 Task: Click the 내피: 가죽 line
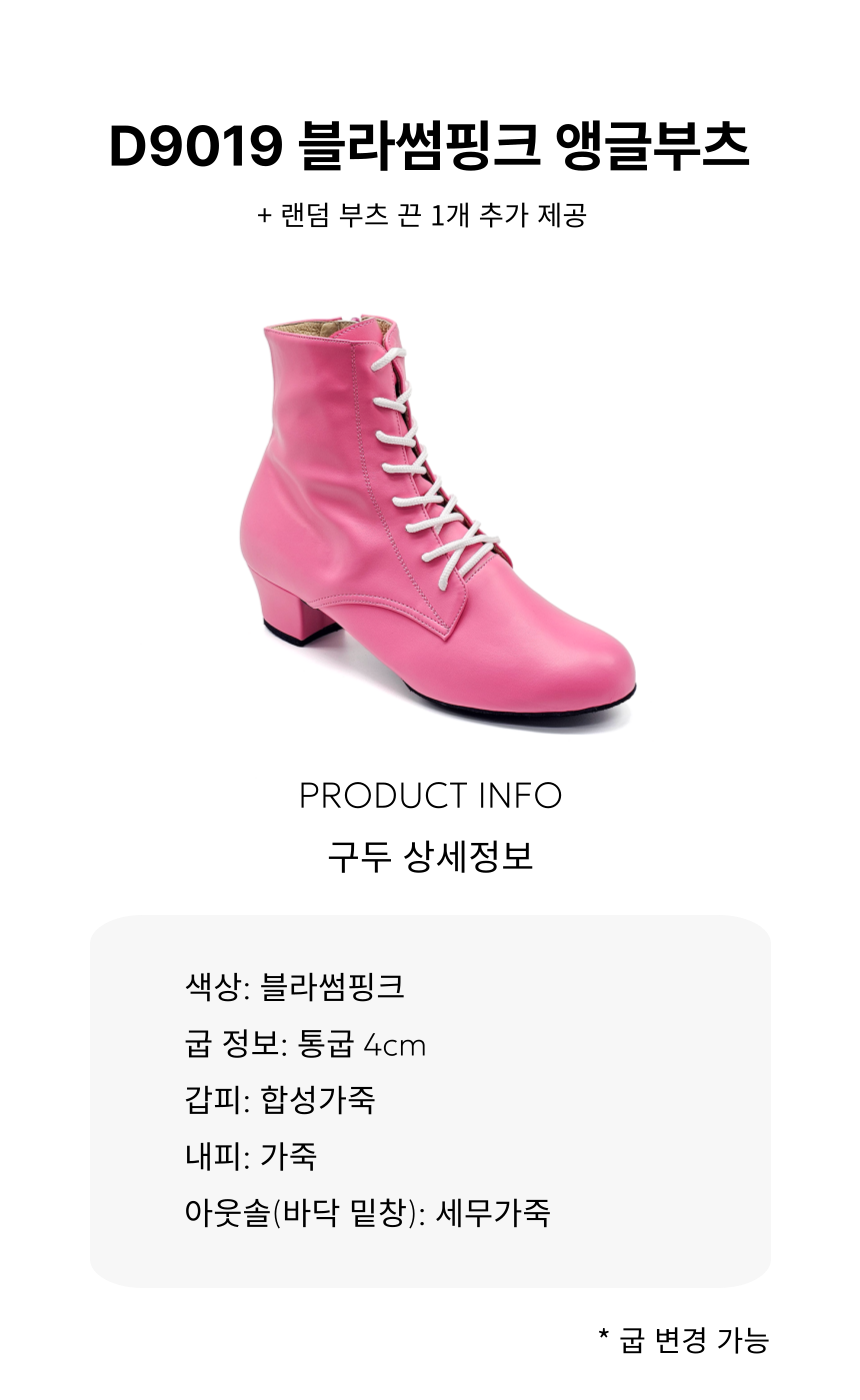[x=251, y=1157]
